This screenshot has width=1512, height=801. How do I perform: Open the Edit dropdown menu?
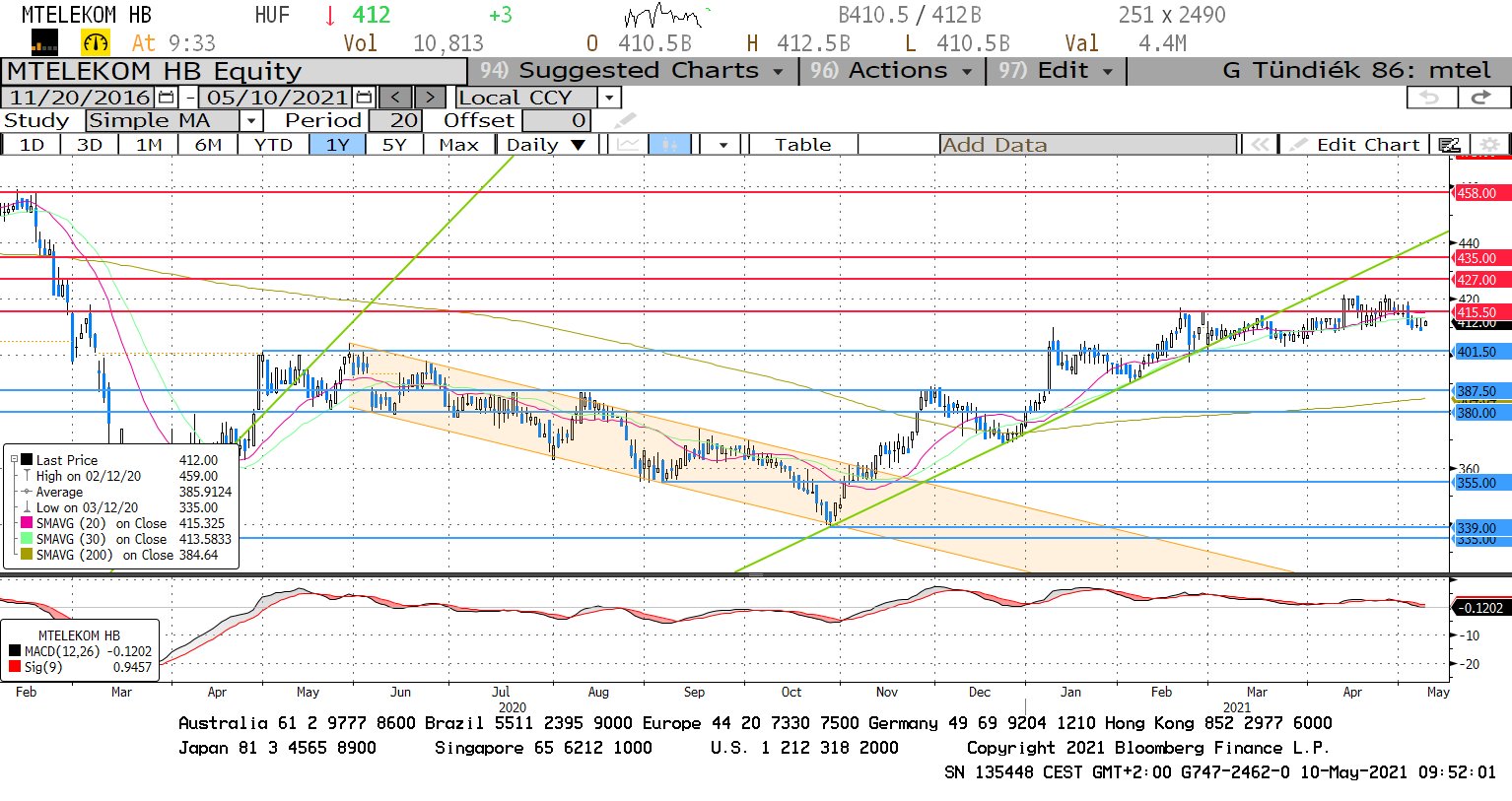[1056, 71]
